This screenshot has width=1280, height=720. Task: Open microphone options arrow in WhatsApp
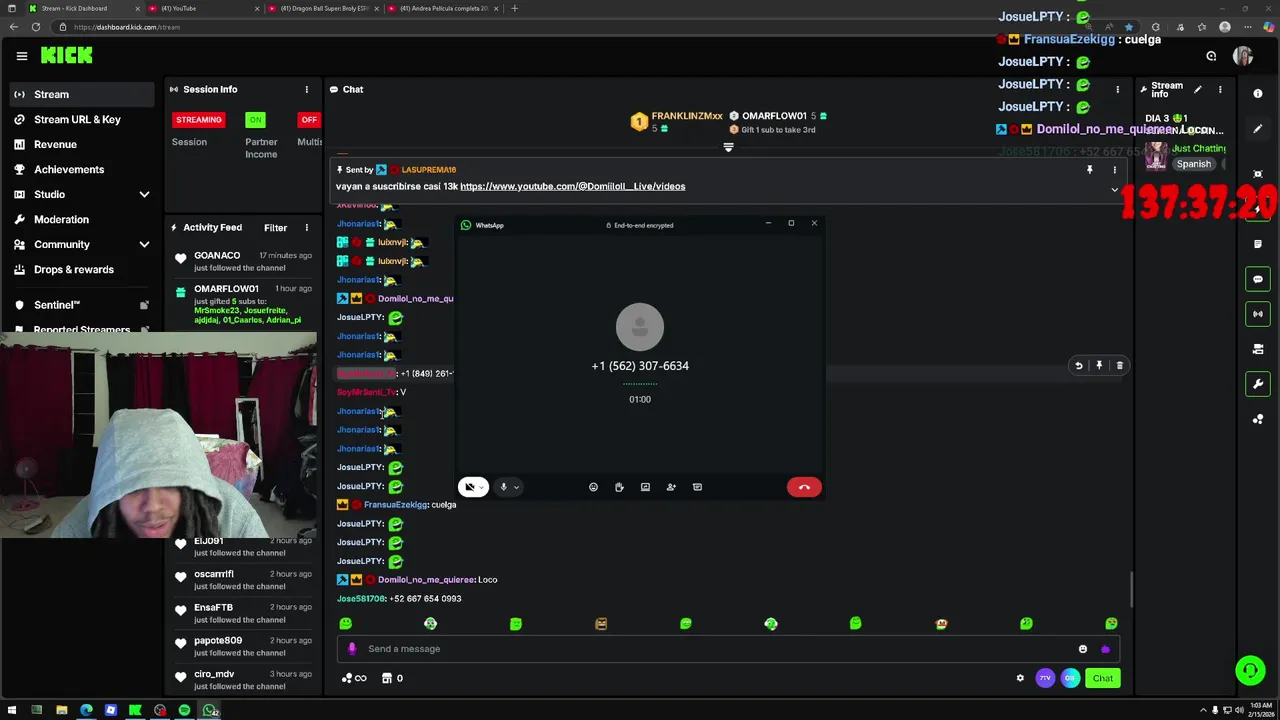point(516,488)
